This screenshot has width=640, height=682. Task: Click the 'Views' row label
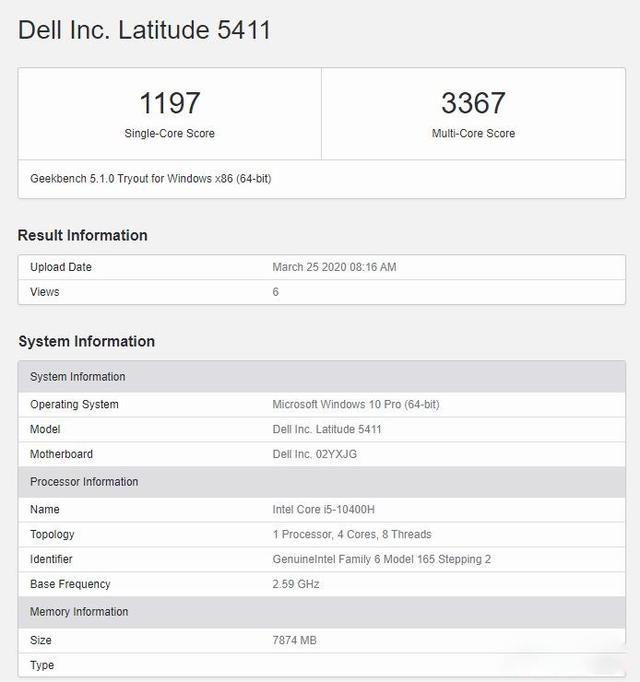(44, 292)
